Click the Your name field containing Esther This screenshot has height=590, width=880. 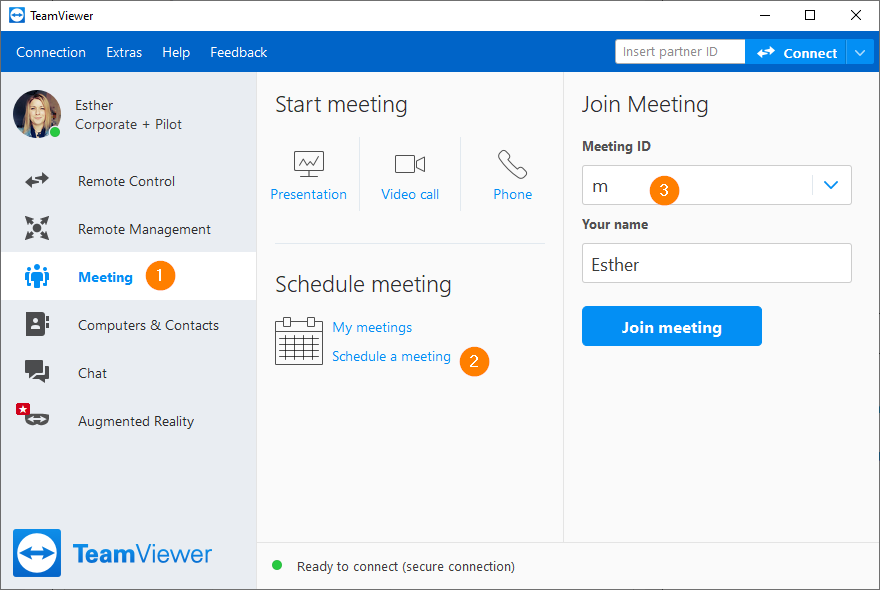pos(717,263)
